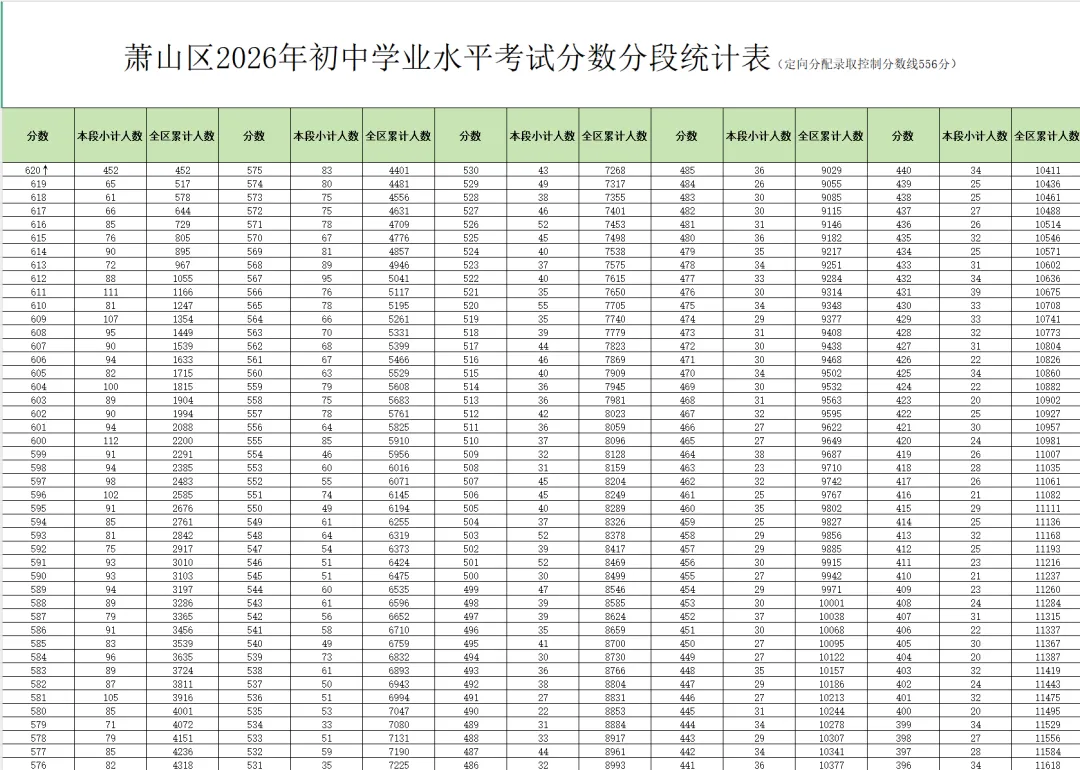Click count 105 in the 581 row
The image size is (1080, 770).
110,698
